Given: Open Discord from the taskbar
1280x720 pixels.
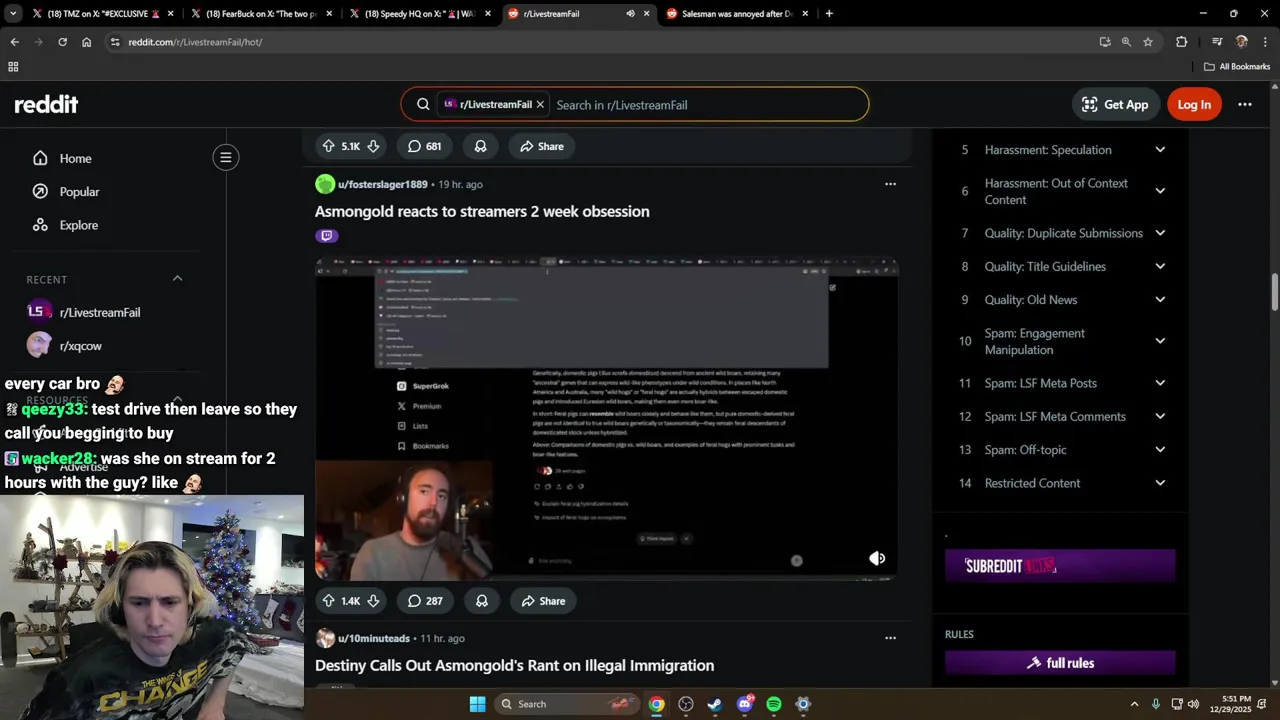Looking at the screenshot, I should [x=745, y=704].
